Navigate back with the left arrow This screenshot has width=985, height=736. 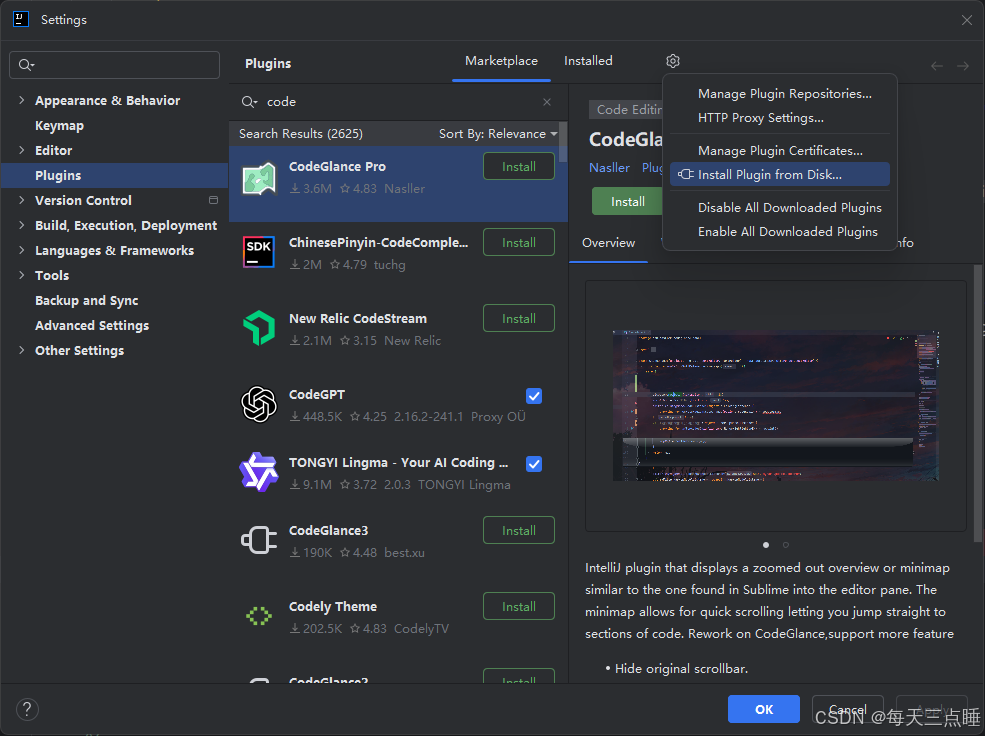[x=937, y=66]
